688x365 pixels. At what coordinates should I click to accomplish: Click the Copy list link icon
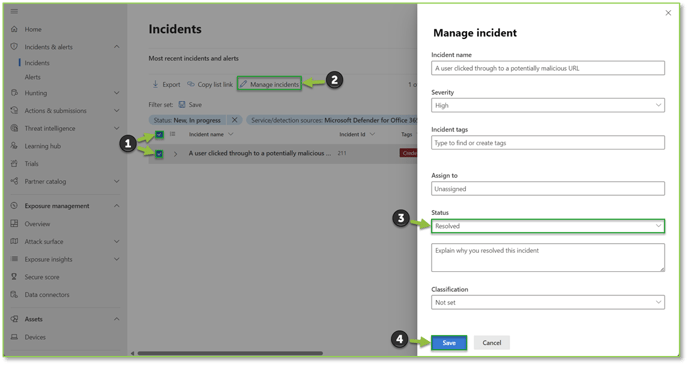pyautogui.click(x=191, y=84)
